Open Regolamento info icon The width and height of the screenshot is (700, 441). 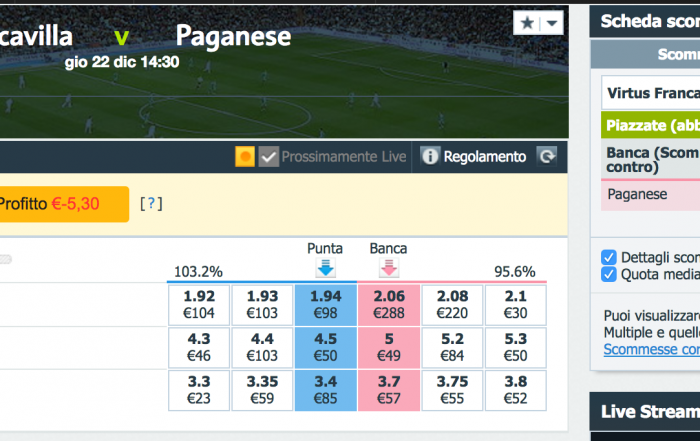[430, 157]
